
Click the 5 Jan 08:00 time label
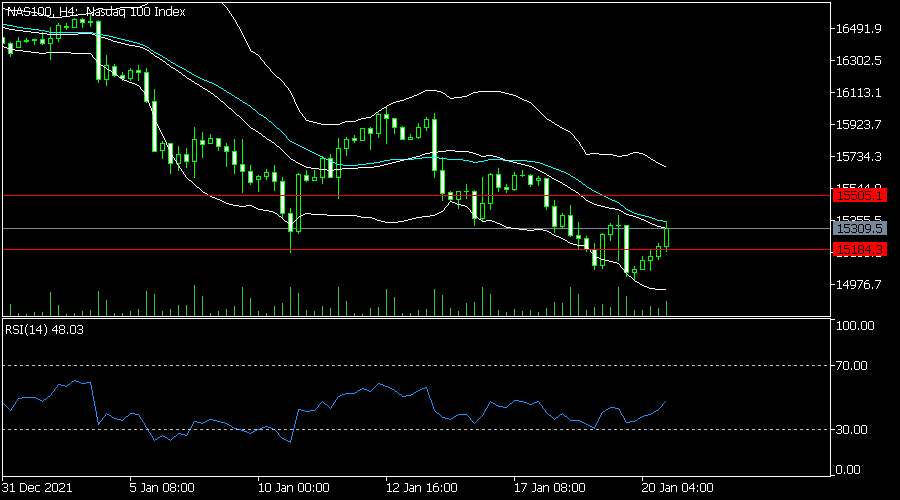[x=162, y=488]
